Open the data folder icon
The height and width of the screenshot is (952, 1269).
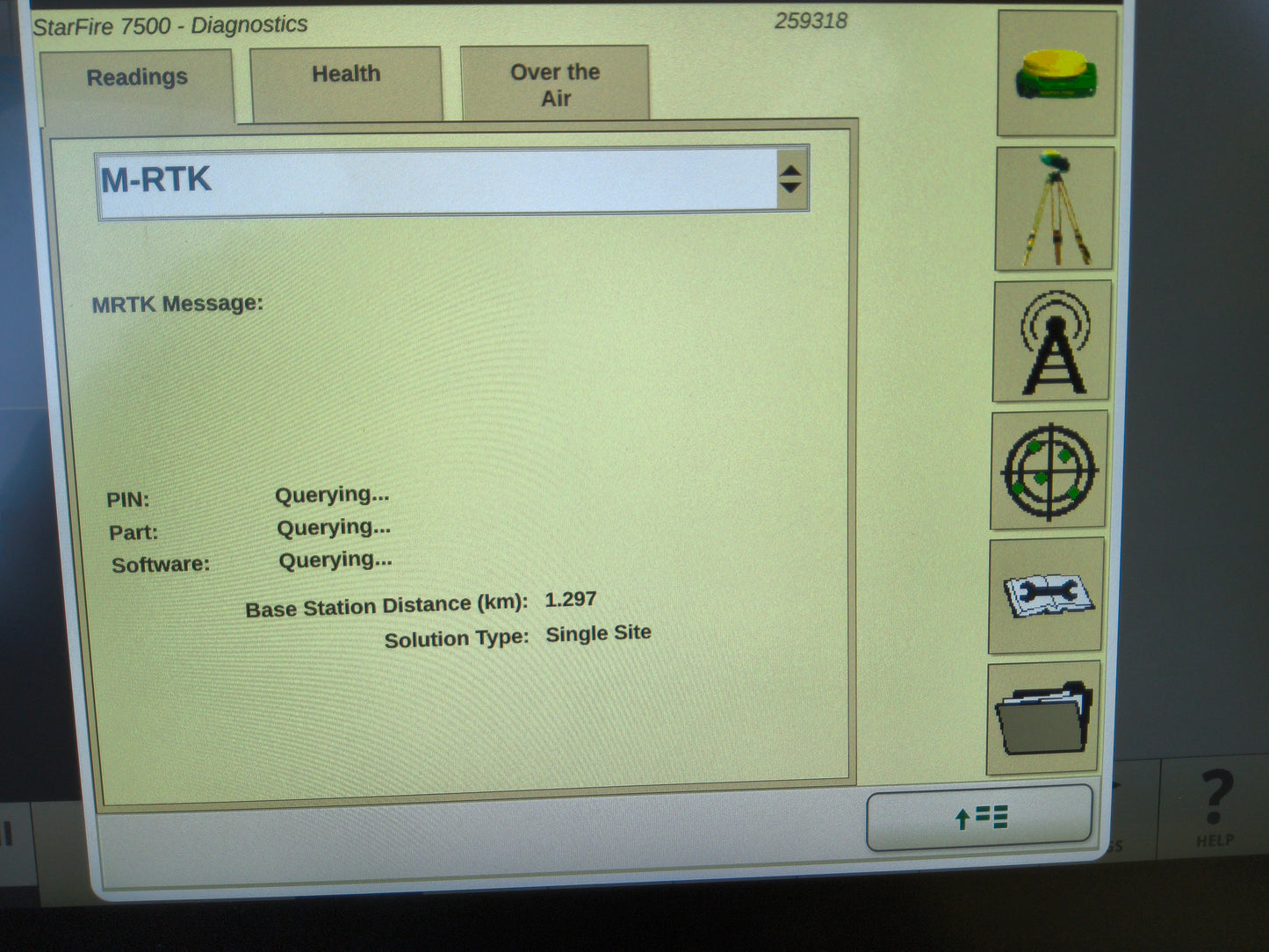click(1043, 718)
